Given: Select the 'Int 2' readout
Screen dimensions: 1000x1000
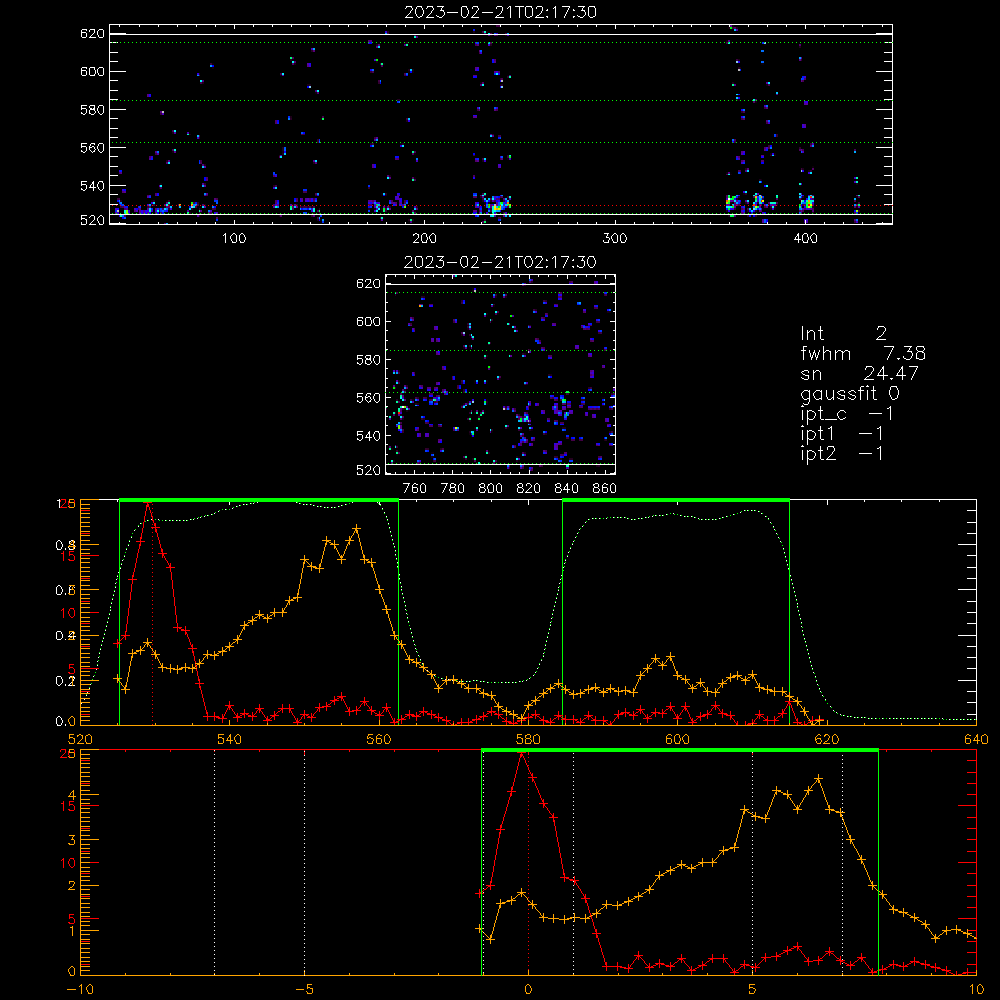Looking at the screenshot, I should pyautogui.click(x=844, y=334).
